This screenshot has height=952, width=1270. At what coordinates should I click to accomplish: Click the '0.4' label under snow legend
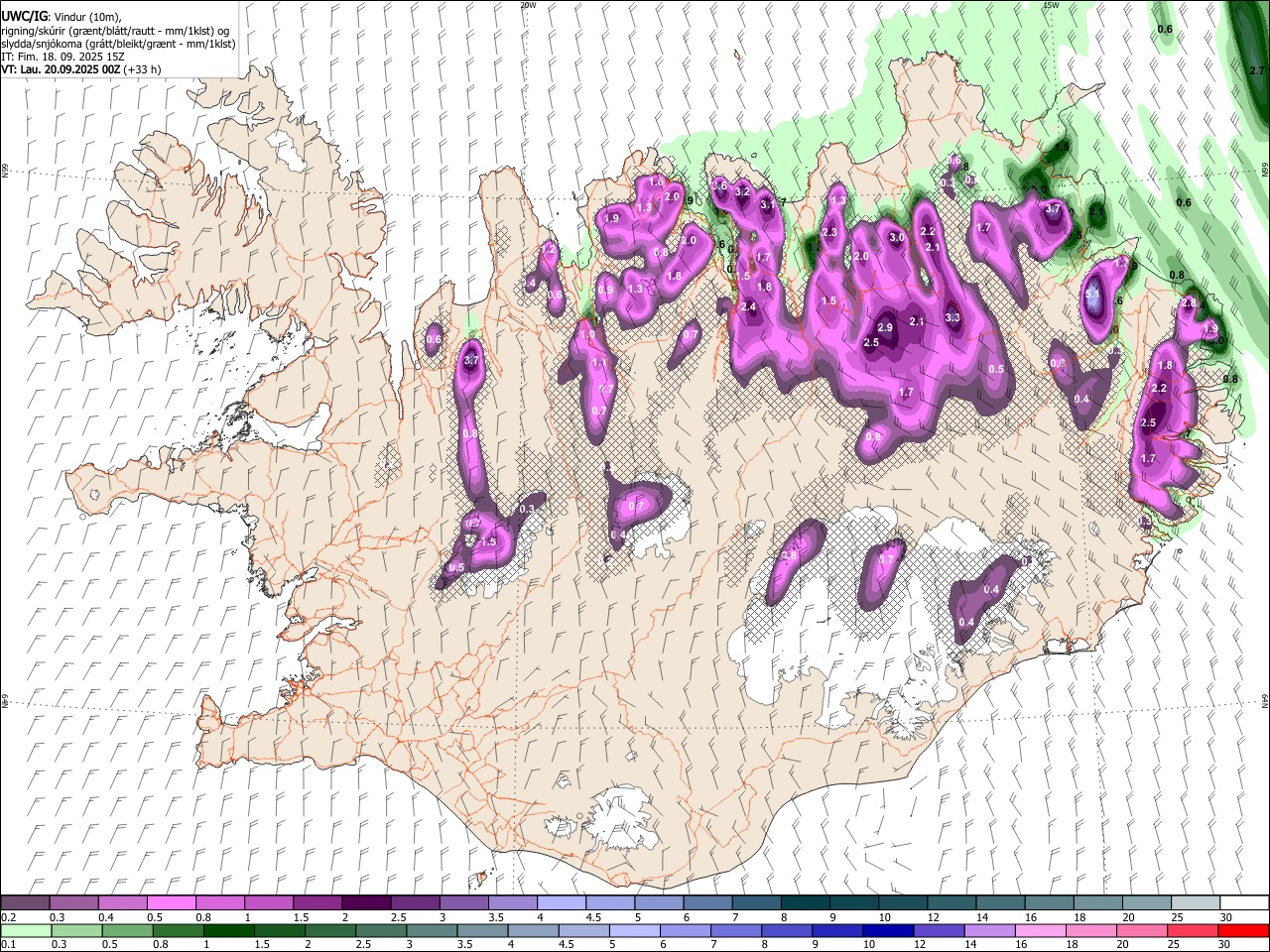click(x=106, y=917)
